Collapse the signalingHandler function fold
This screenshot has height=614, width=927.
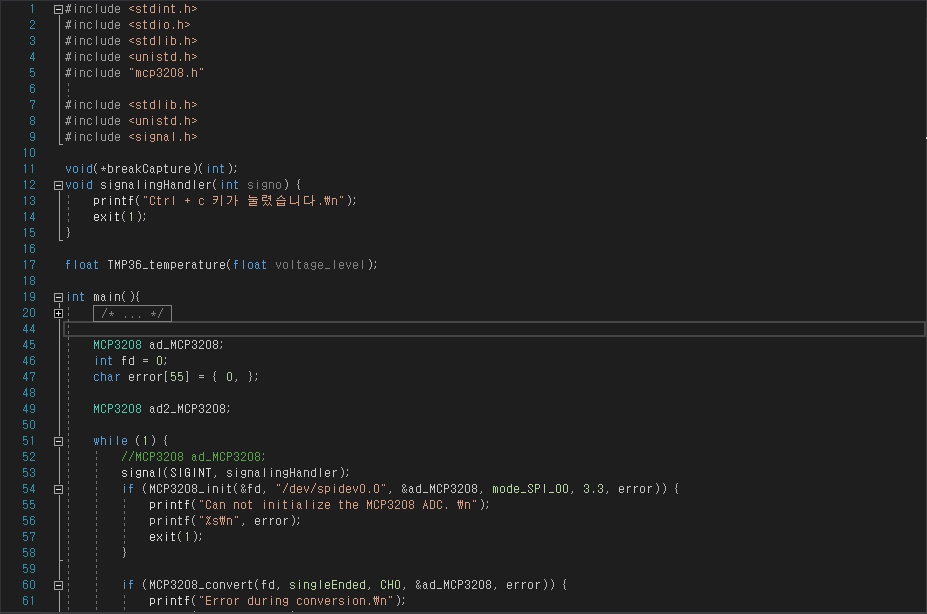point(58,185)
